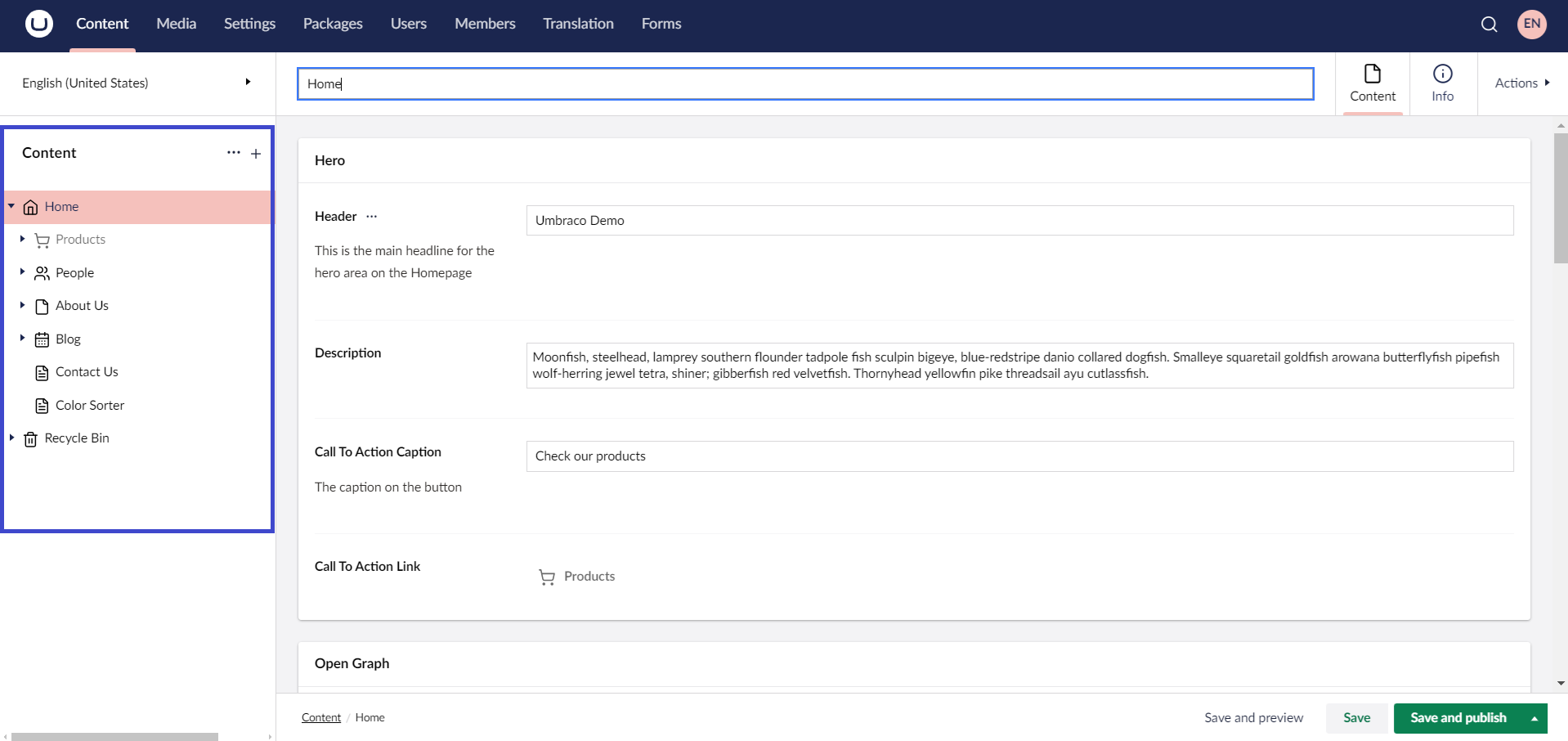The height and width of the screenshot is (741, 1568).
Task: Click the Products cart icon under Call To Action Link
Action: click(546, 577)
